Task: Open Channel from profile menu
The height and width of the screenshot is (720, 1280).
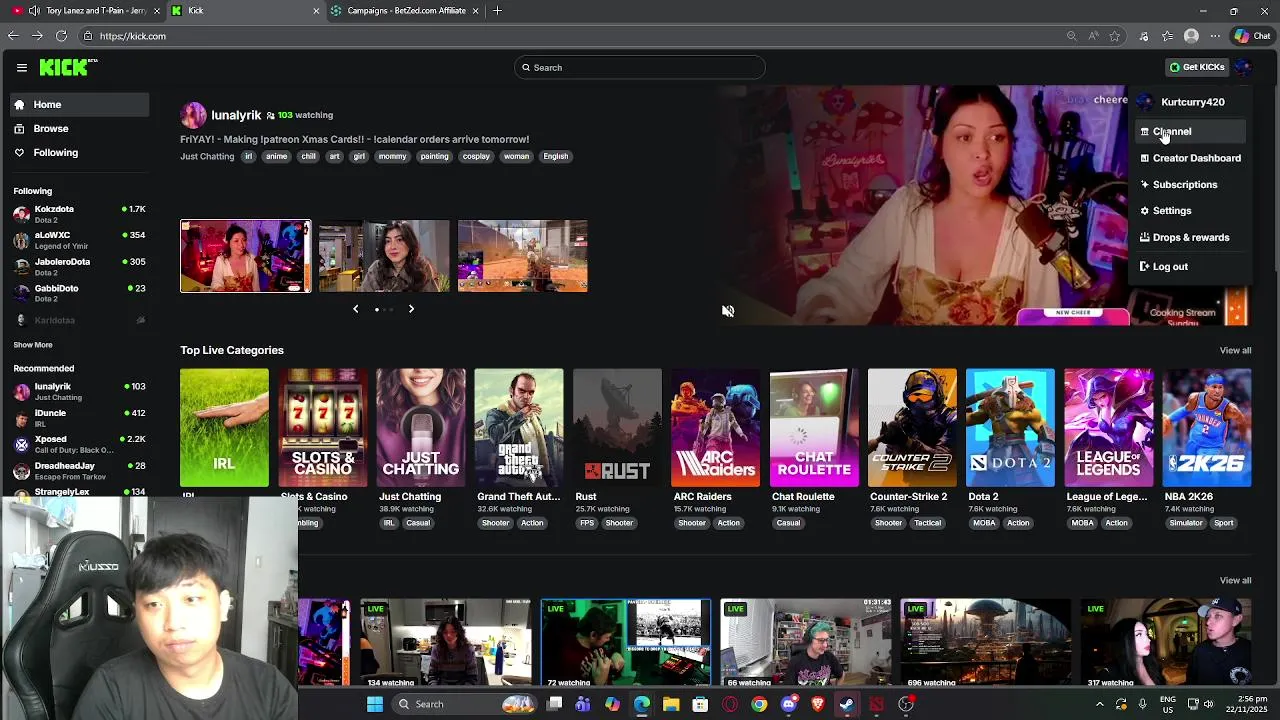Action: pos(1189,132)
